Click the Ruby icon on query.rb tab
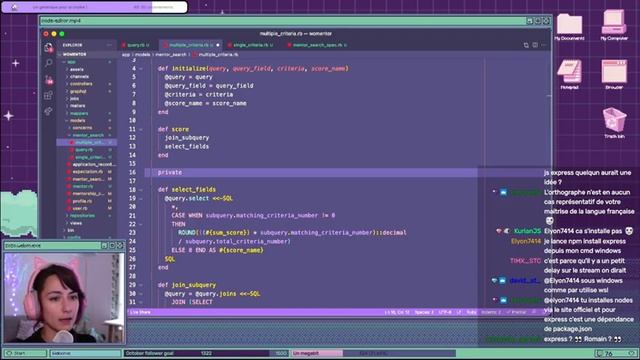This screenshot has height=360, width=640. coord(124,45)
